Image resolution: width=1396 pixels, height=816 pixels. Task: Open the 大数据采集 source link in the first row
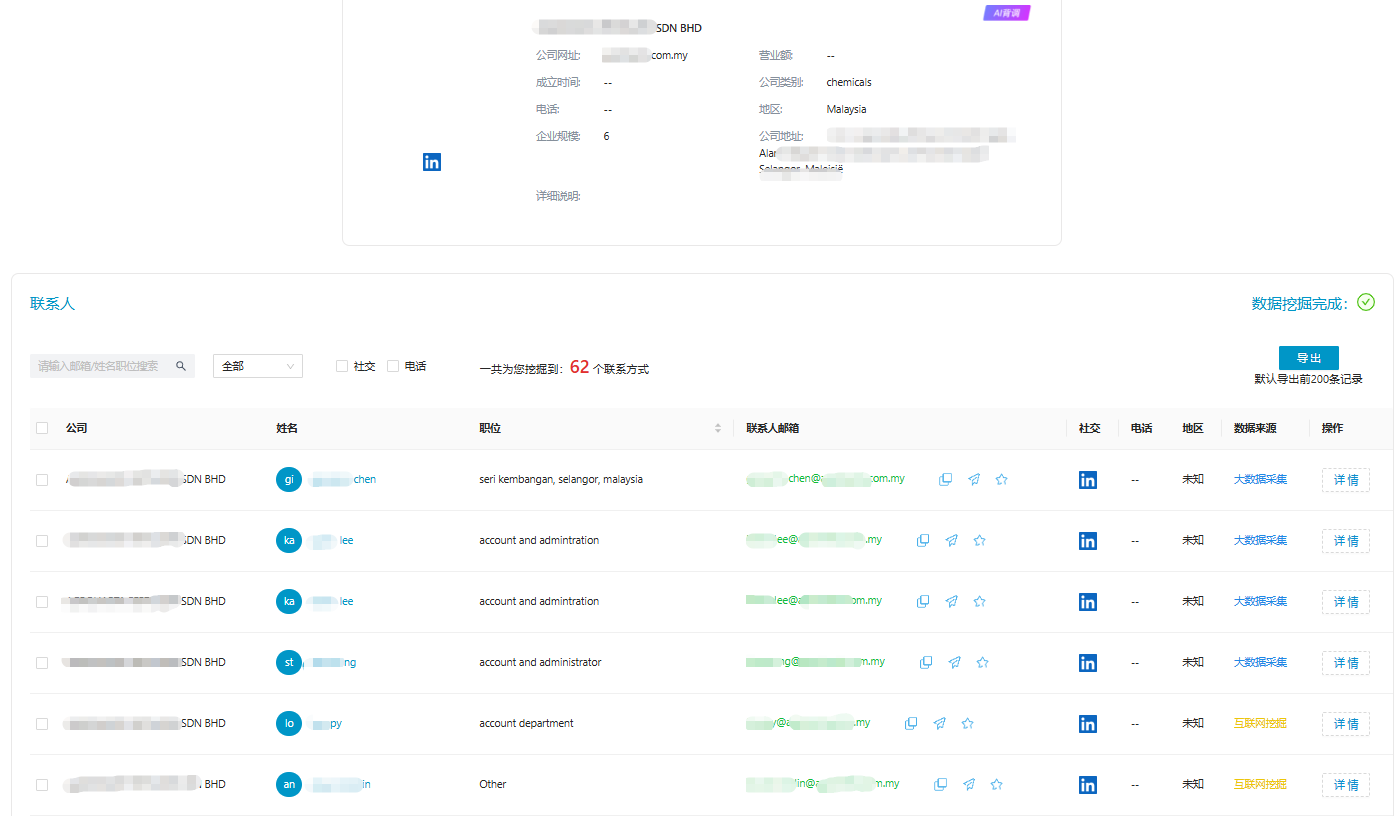click(1260, 480)
